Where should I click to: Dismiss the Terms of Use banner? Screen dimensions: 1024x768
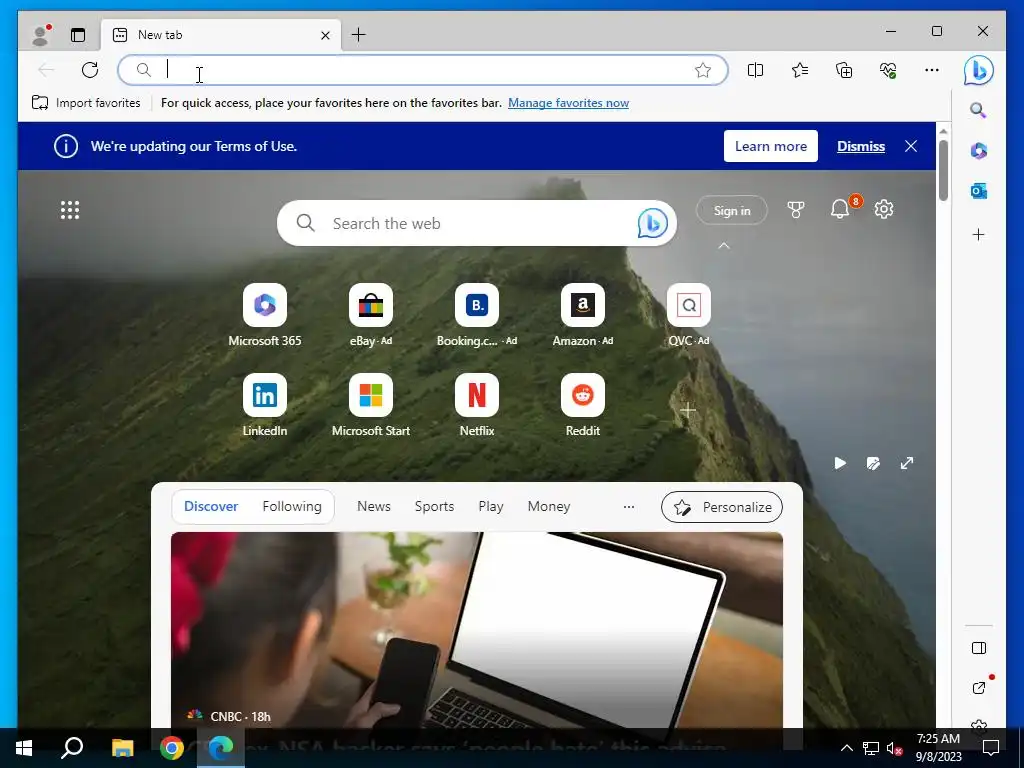pos(861,146)
